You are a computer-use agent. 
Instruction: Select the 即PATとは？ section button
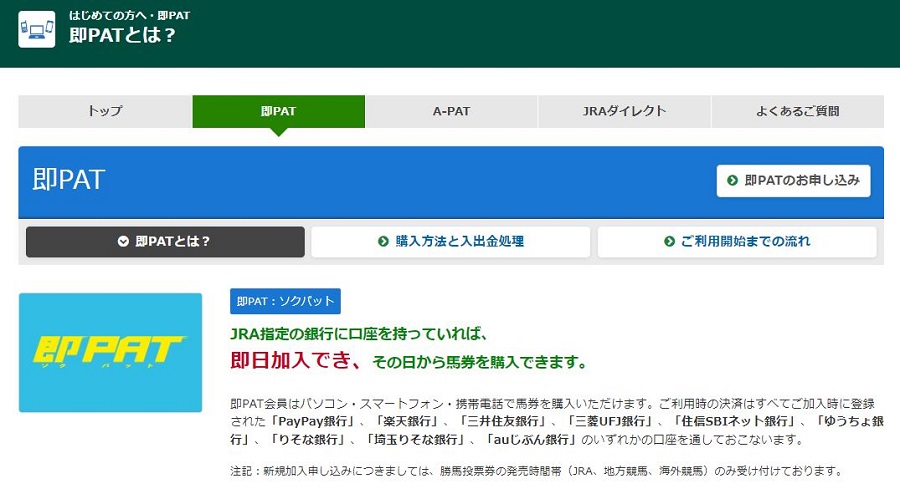pos(165,242)
